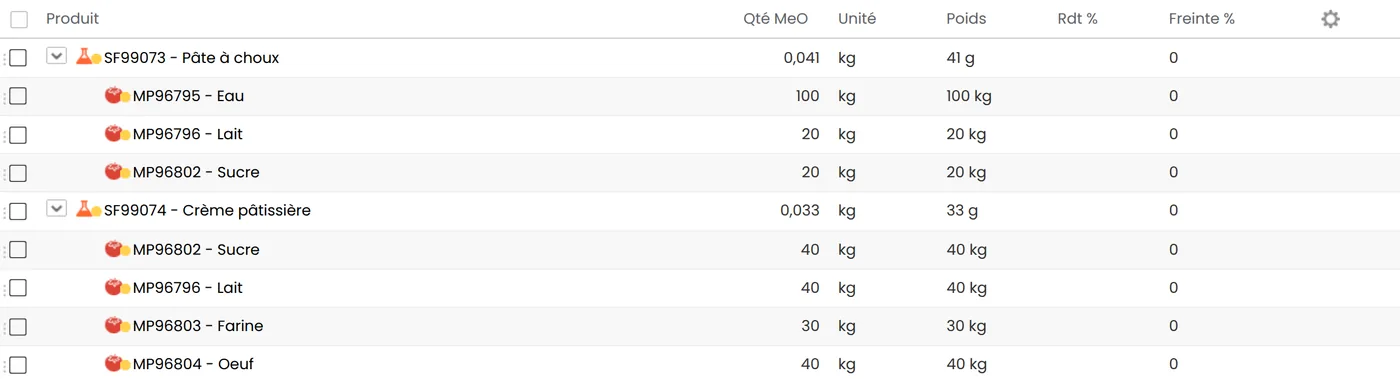Viewport: 1400px width, 379px height.
Task: Click the tomato icon beside MP96795 - Eau
Action: (x=113, y=96)
